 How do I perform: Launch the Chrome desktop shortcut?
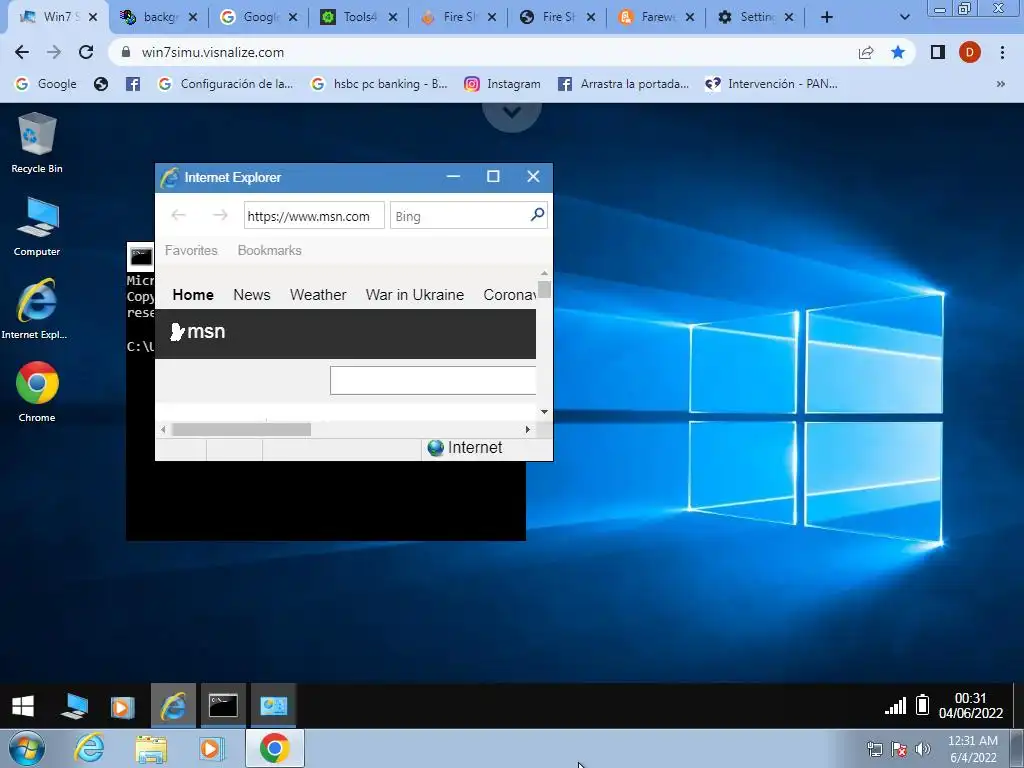tap(37, 391)
